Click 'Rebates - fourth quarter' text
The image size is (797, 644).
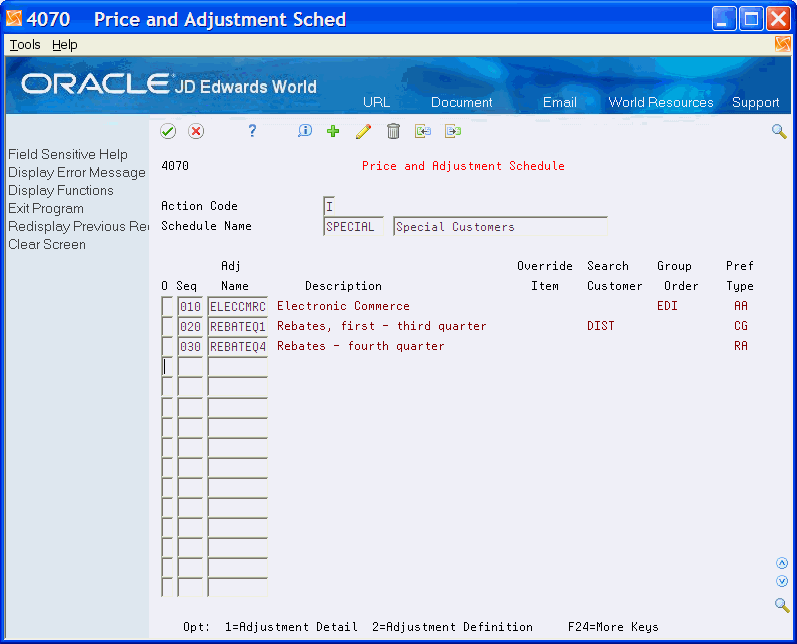pos(360,346)
